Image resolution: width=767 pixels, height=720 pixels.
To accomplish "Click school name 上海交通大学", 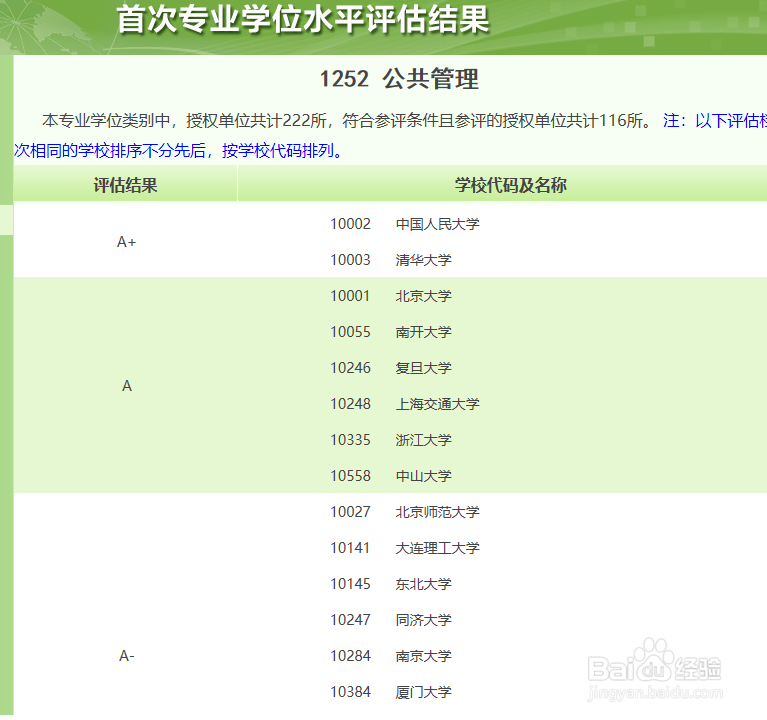I will [x=437, y=404].
